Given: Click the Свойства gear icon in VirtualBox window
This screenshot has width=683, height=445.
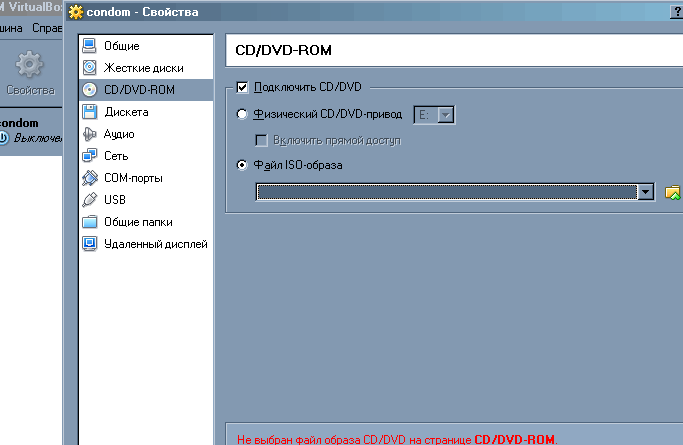Looking at the screenshot, I should click(x=29, y=64).
